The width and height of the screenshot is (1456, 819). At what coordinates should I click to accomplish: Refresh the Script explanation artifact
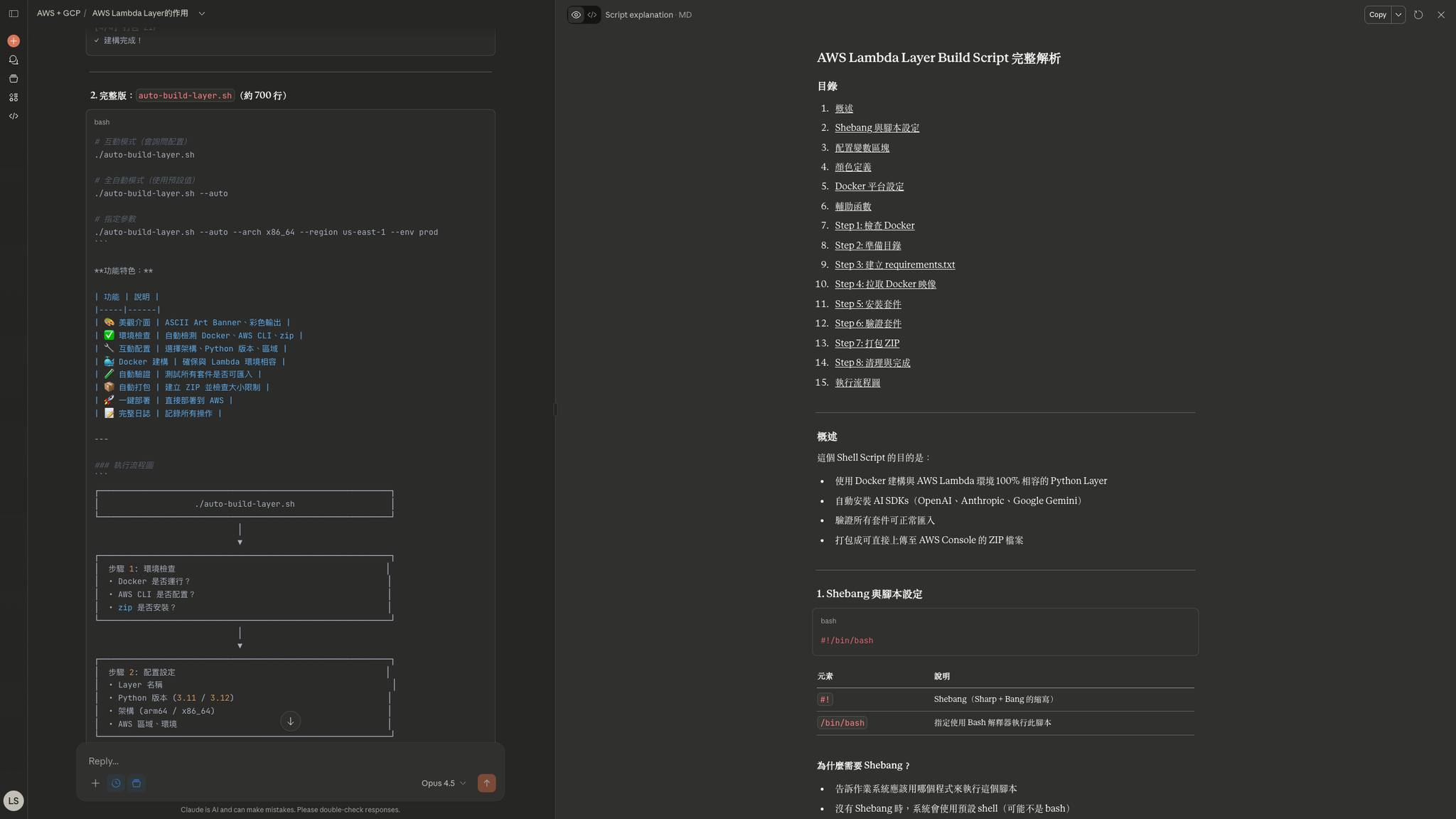click(1418, 15)
